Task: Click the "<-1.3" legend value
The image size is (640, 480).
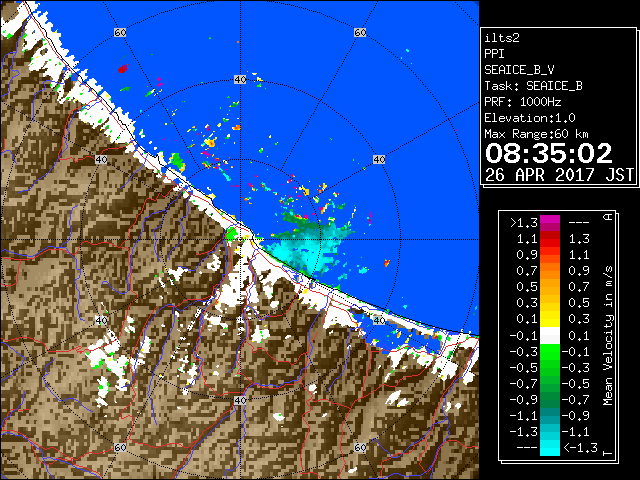Action: point(580,447)
